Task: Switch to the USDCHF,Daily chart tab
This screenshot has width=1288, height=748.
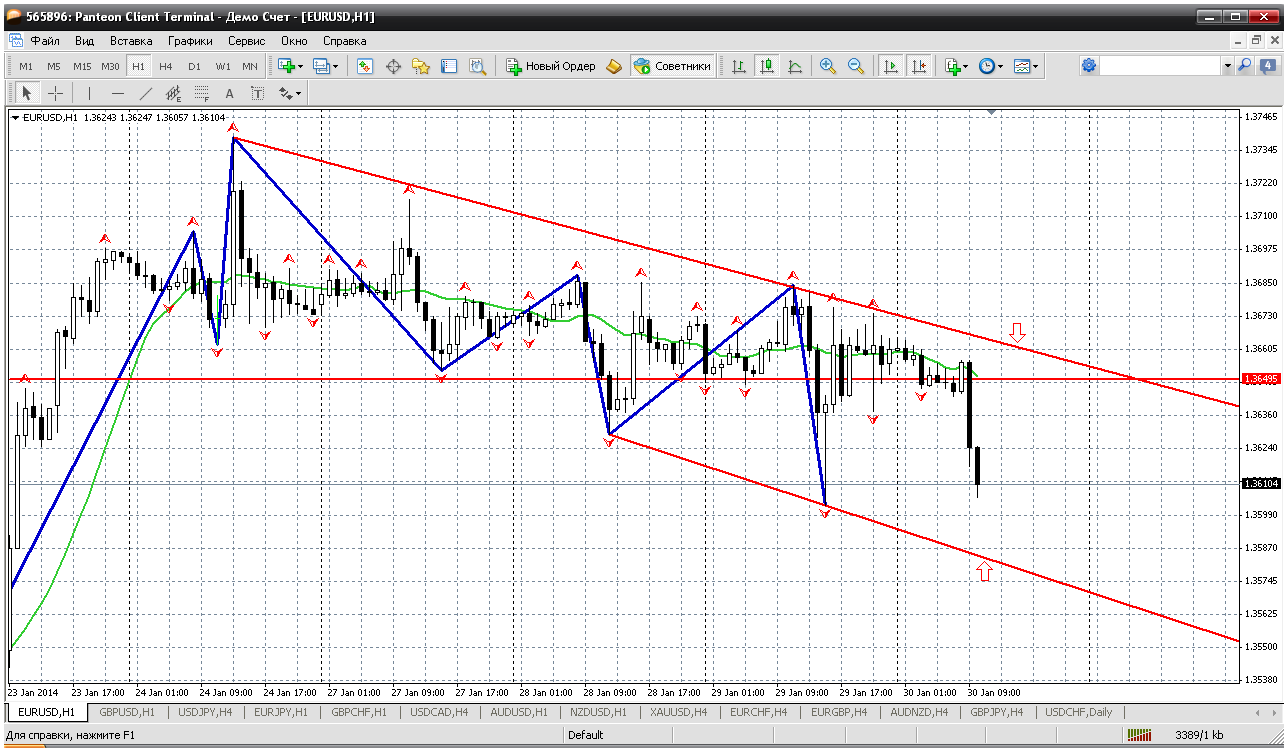Action: click(x=1079, y=712)
